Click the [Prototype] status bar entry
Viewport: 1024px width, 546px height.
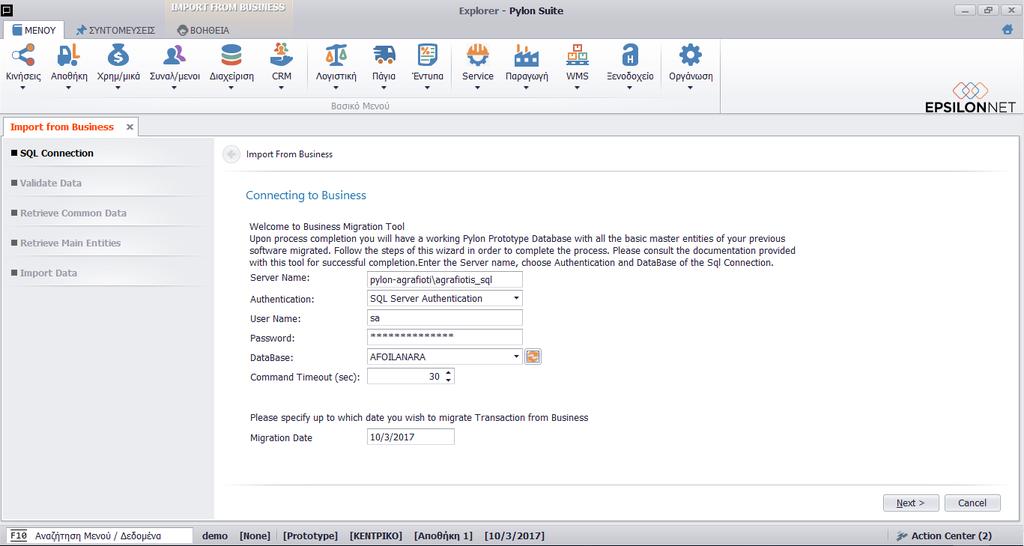point(310,536)
